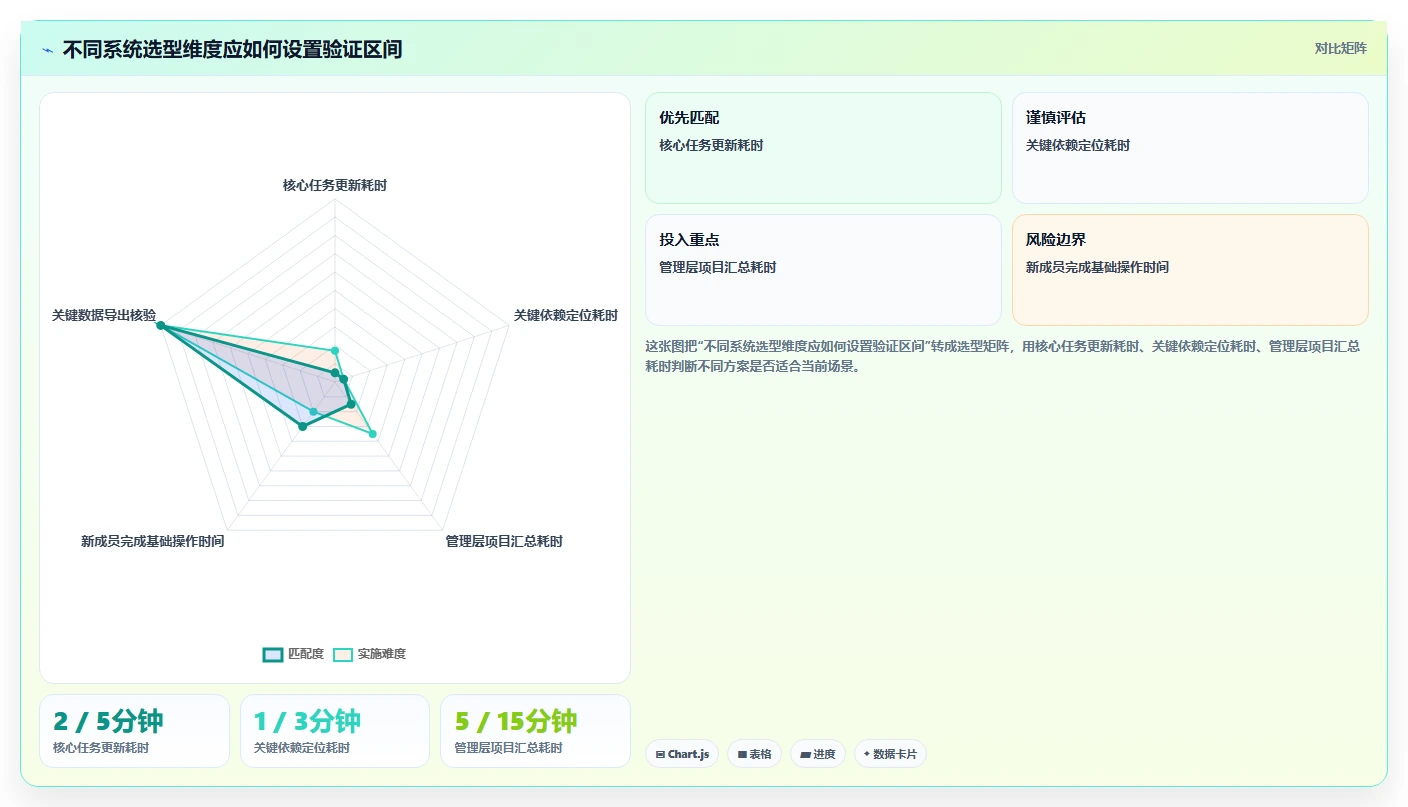Select the 进度 tag chip

click(x=818, y=754)
